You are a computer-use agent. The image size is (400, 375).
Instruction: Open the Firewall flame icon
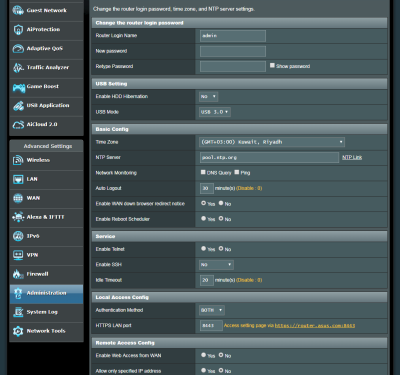tap(18, 274)
